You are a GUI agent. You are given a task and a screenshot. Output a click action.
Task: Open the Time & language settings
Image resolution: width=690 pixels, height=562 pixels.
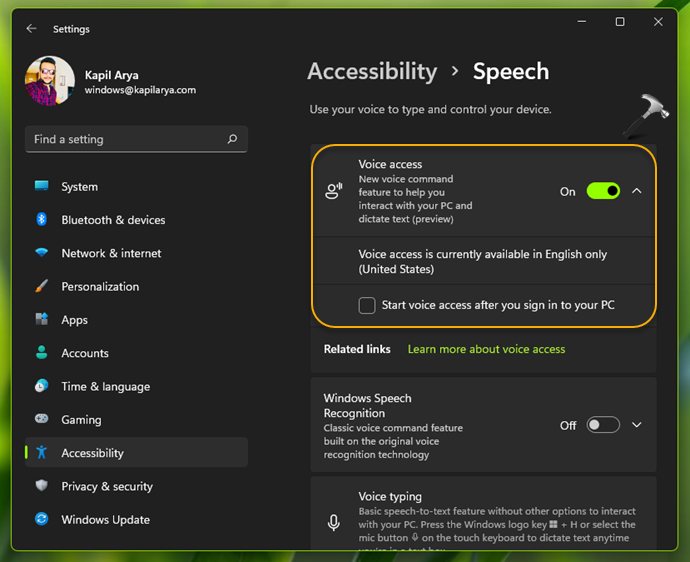click(x=105, y=387)
